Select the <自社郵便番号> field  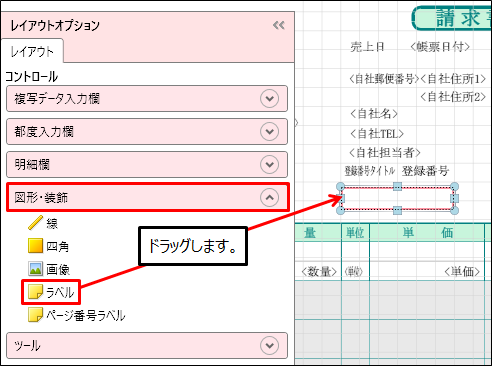pos(384,79)
